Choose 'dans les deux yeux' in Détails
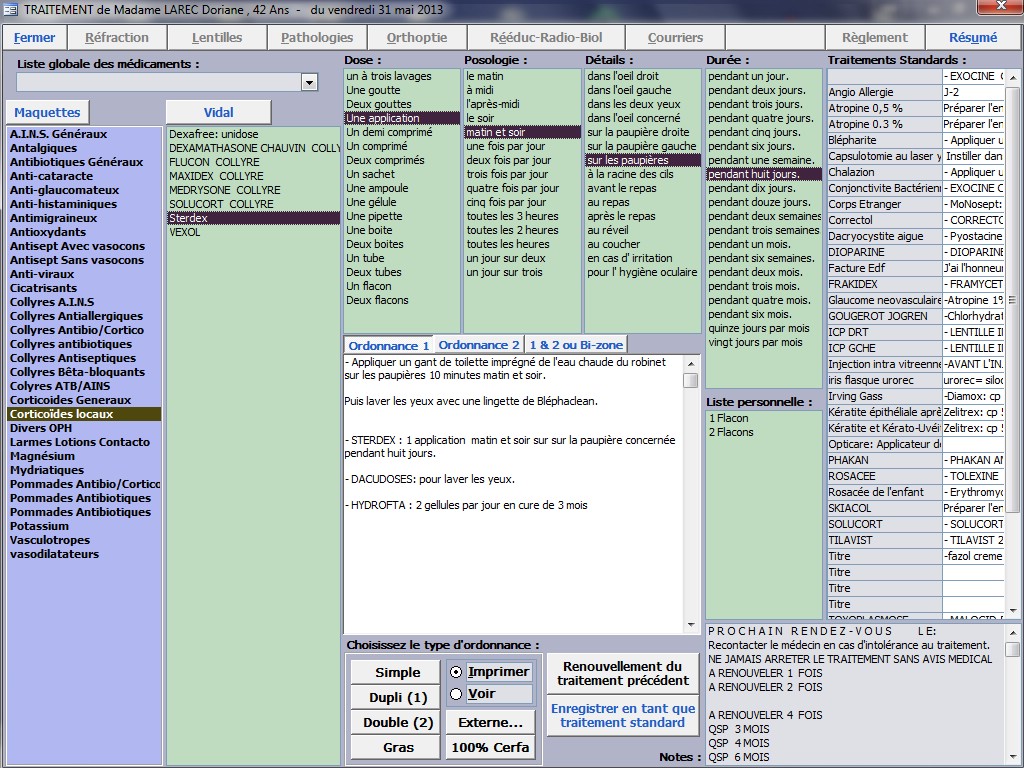The height and width of the screenshot is (768, 1024). point(634,104)
